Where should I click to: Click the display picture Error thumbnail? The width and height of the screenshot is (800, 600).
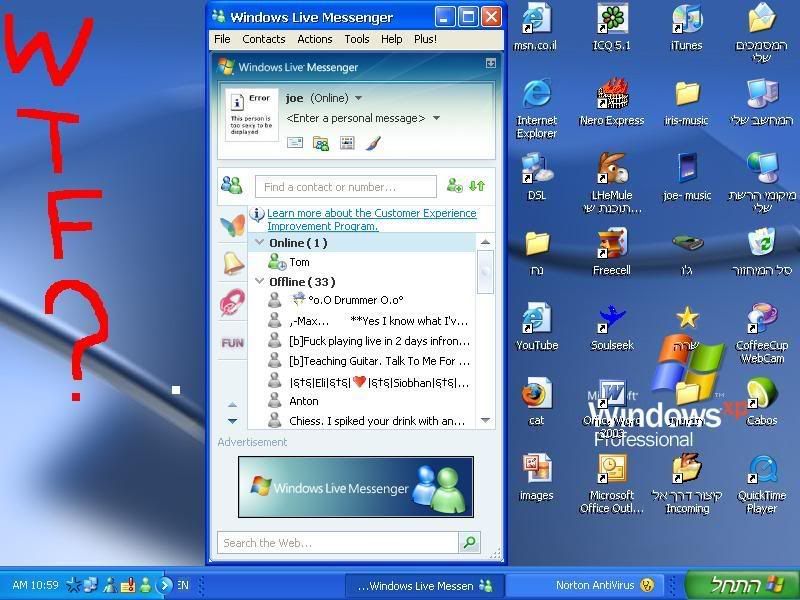coord(252,114)
